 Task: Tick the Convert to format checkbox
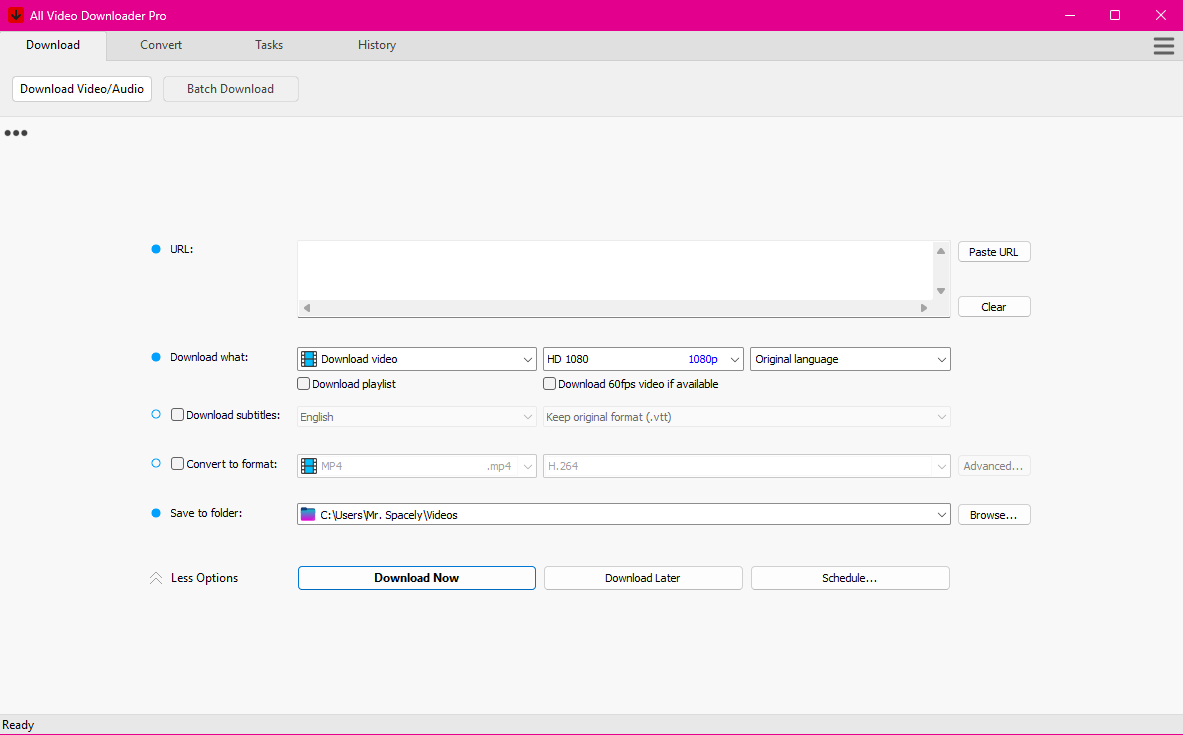pyautogui.click(x=177, y=464)
